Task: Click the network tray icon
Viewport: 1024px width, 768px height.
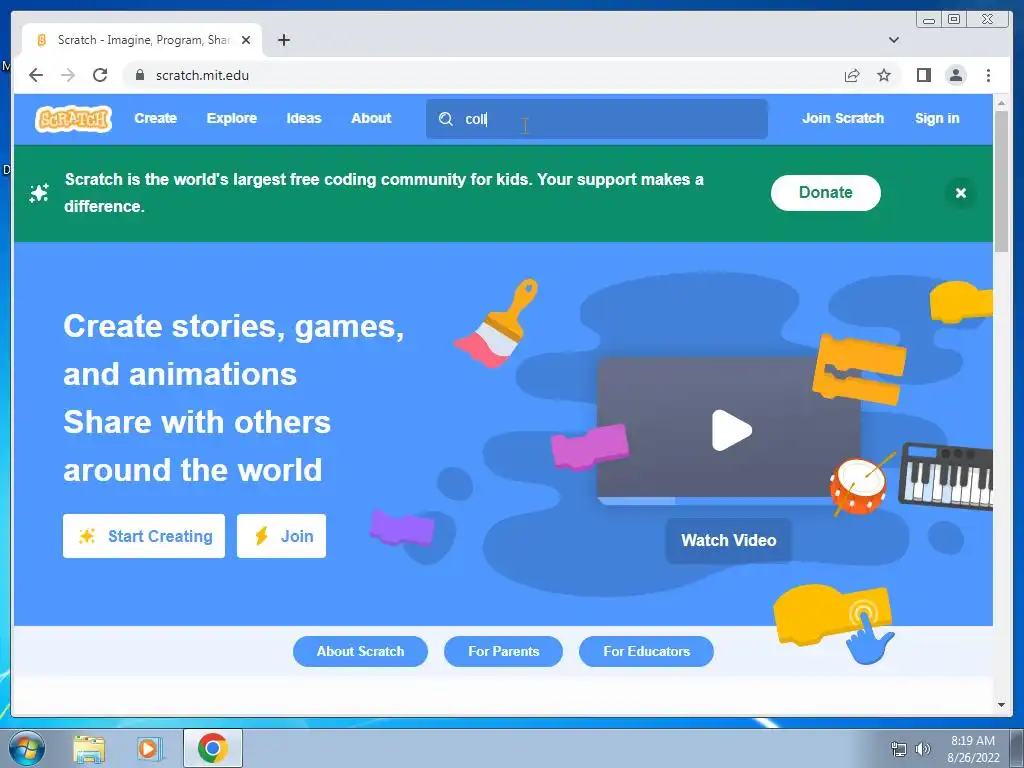Action: [899, 748]
